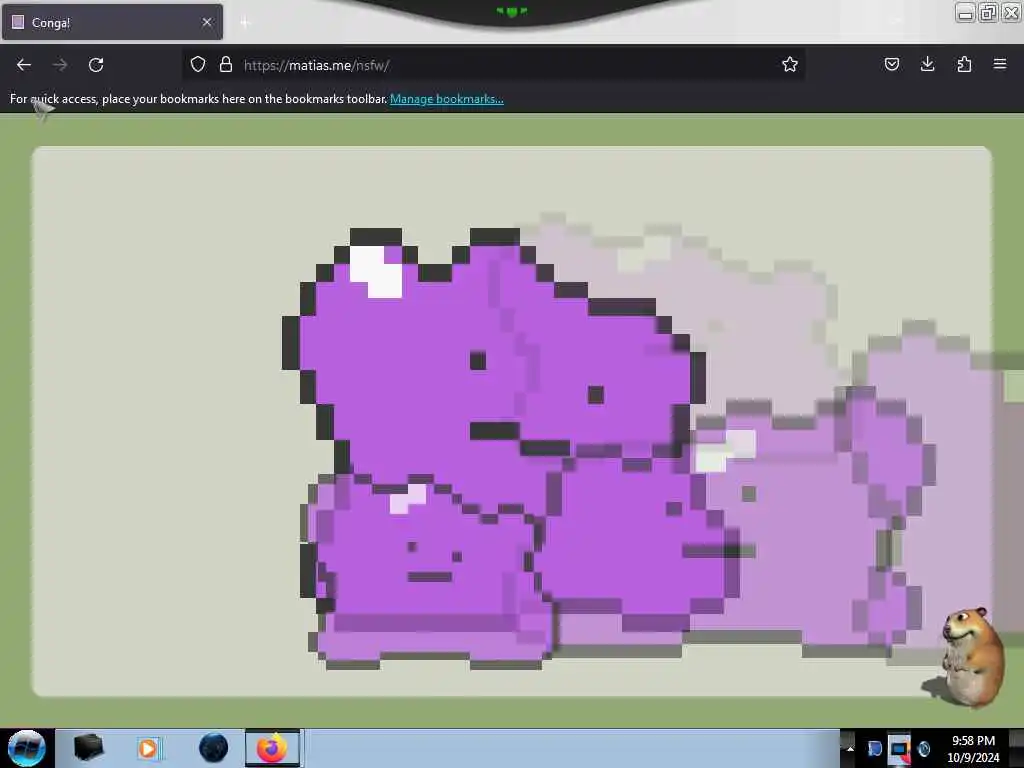
Task: Open the Extensions puzzle icon
Action: [x=964, y=64]
